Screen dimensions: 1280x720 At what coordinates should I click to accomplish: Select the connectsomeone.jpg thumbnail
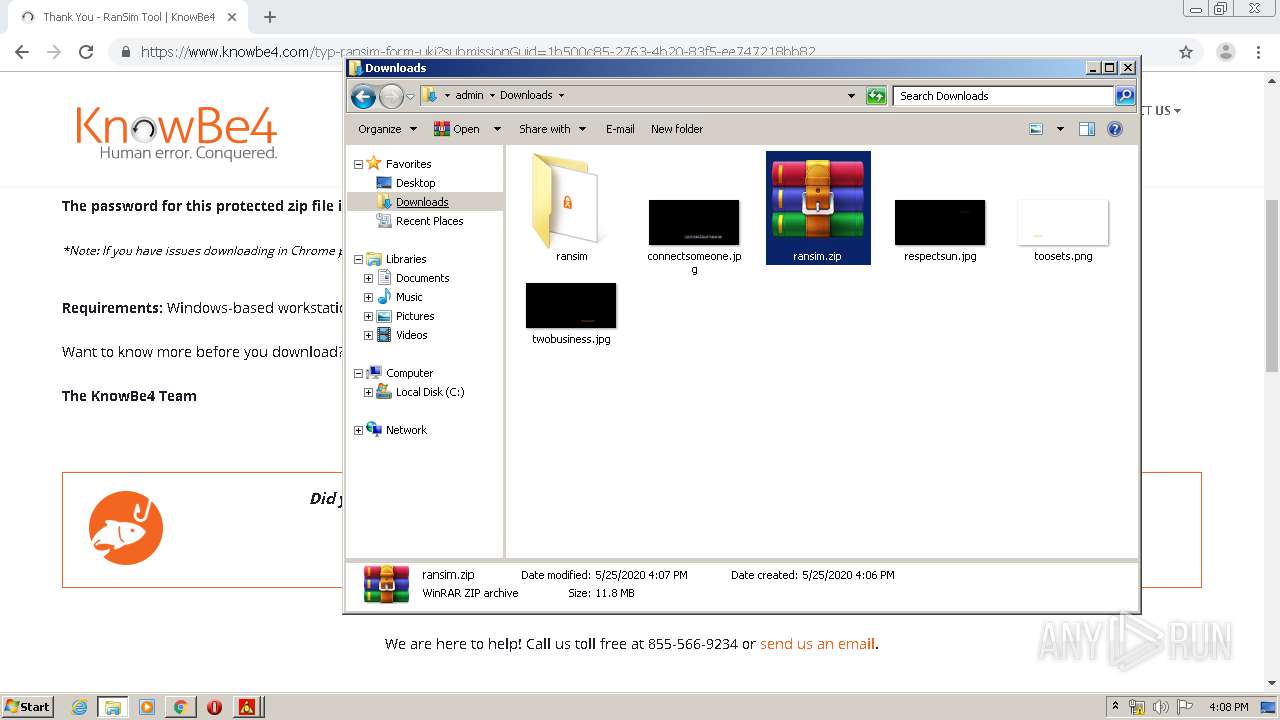tap(694, 224)
